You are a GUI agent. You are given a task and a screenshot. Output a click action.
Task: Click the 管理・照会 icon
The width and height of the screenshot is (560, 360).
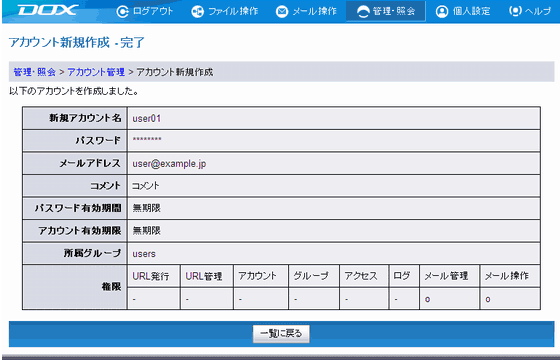[x=363, y=11]
